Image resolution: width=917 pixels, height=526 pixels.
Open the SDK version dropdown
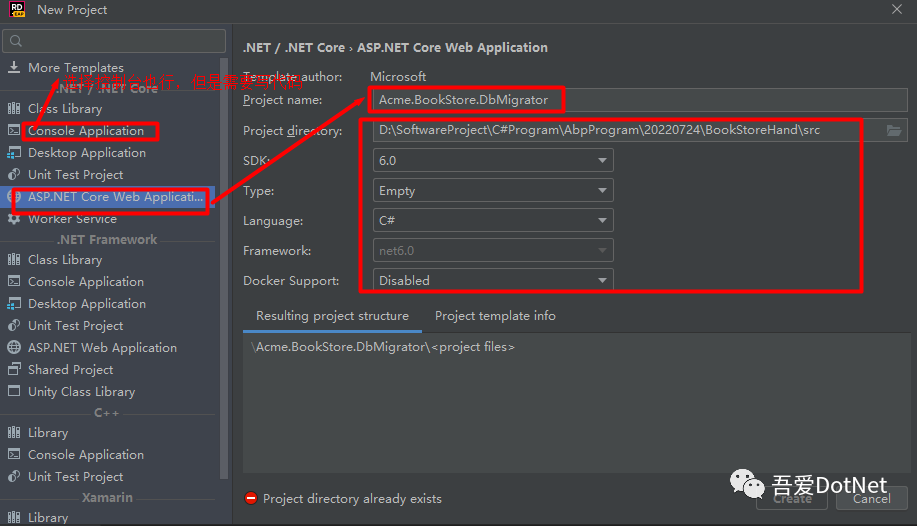click(x=494, y=161)
